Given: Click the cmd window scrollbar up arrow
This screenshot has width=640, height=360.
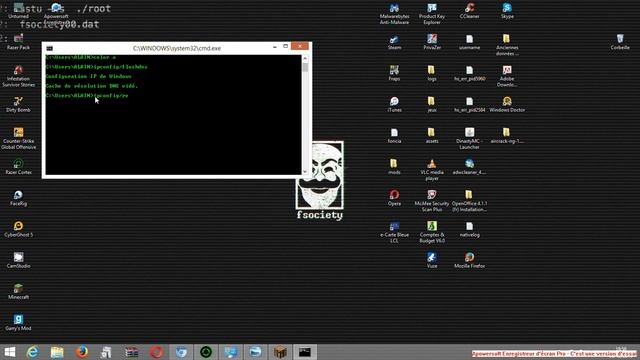Looking at the screenshot, I should [x=305, y=58].
